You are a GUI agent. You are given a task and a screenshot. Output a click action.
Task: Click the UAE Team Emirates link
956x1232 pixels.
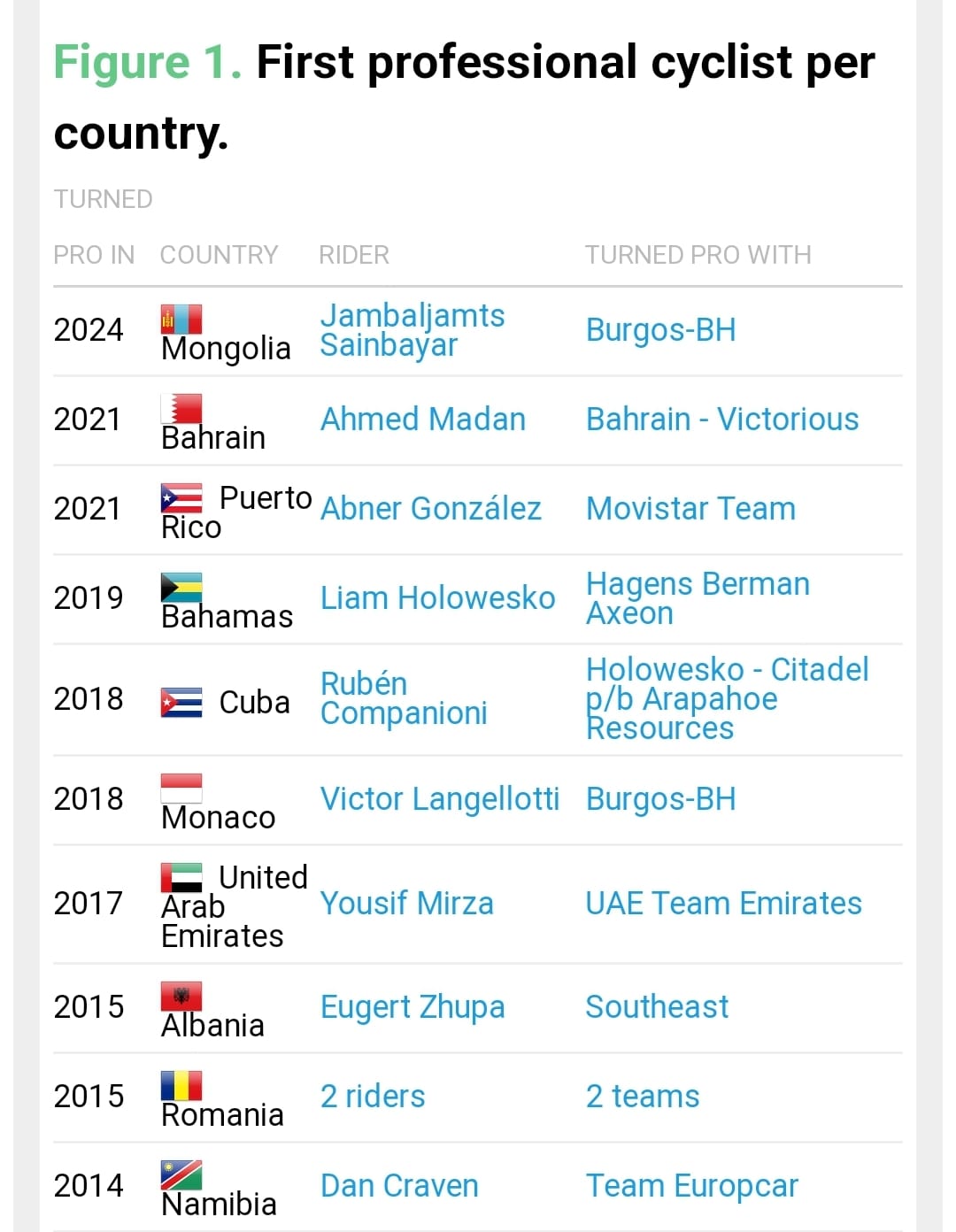coord(723,904)
